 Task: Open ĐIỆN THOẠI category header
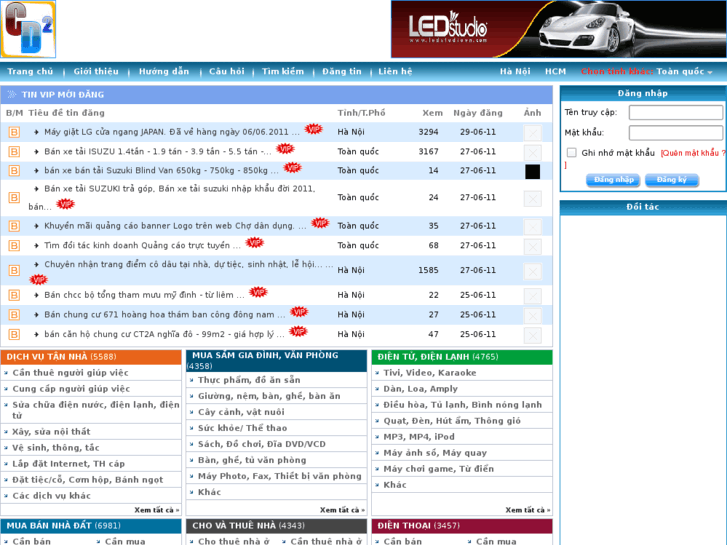coord(419,526)
